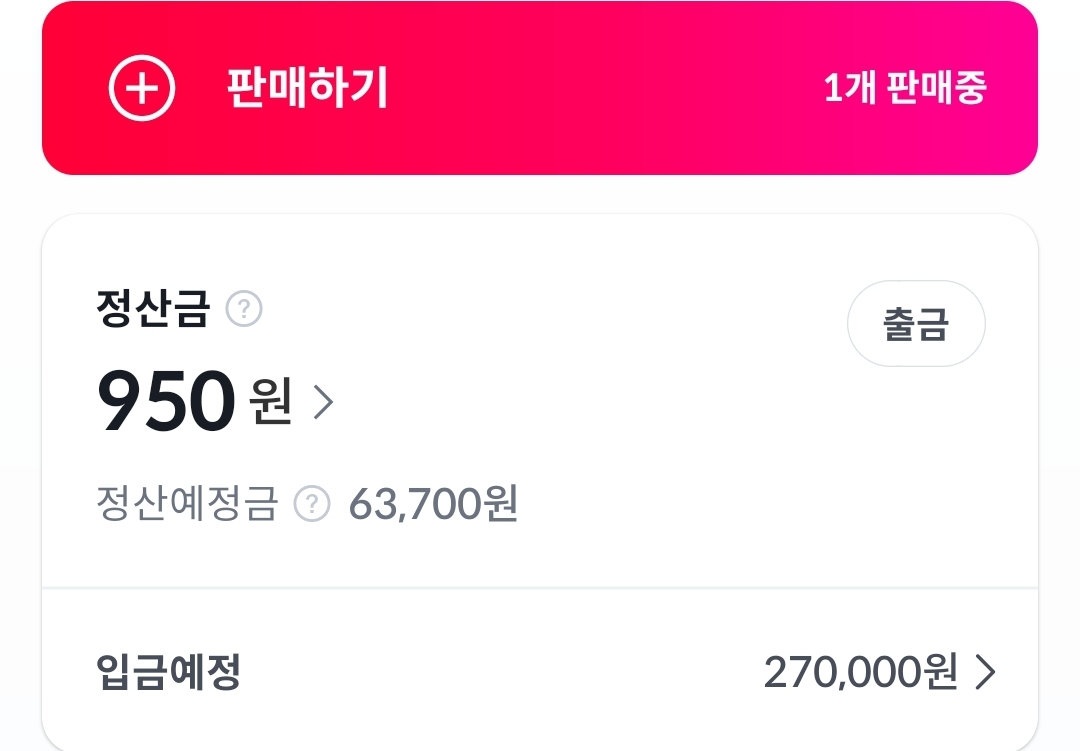Viewport: 1080px width, 751px height.
Task: Select the 정산금 heading
Action: click(153, 308)
